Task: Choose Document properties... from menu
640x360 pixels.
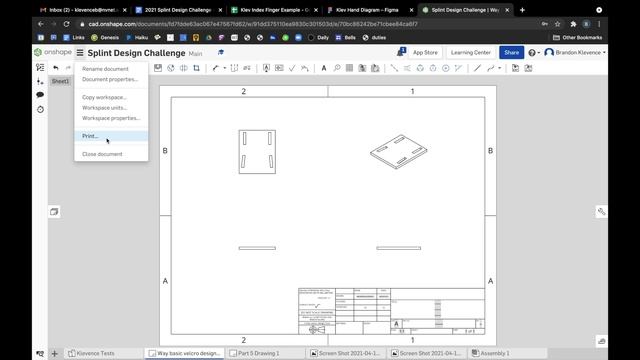Action: (111, 79)
